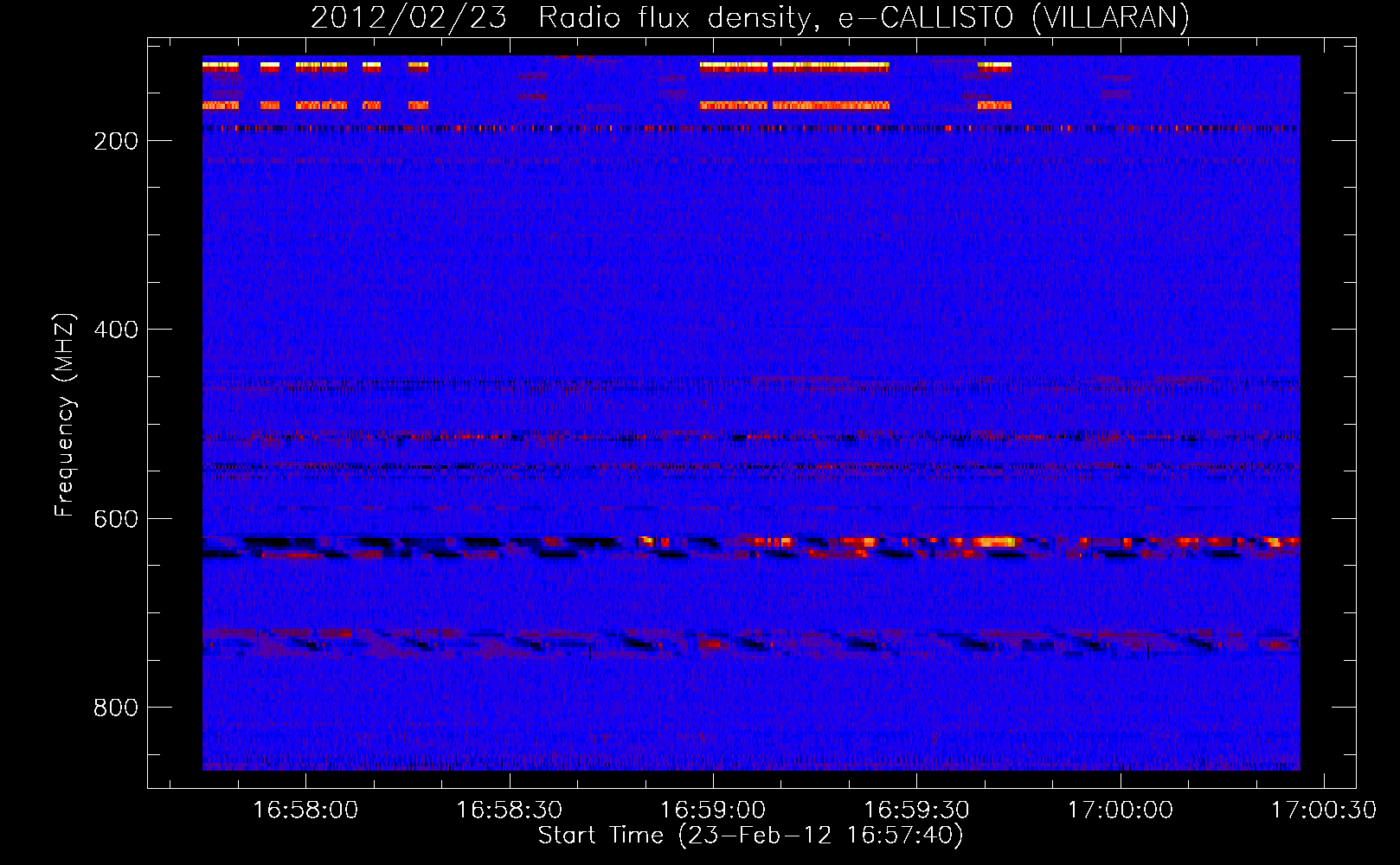Click the 400 frequency tick label
This screenshot has height=865, width=1400.
pos(116,330)
